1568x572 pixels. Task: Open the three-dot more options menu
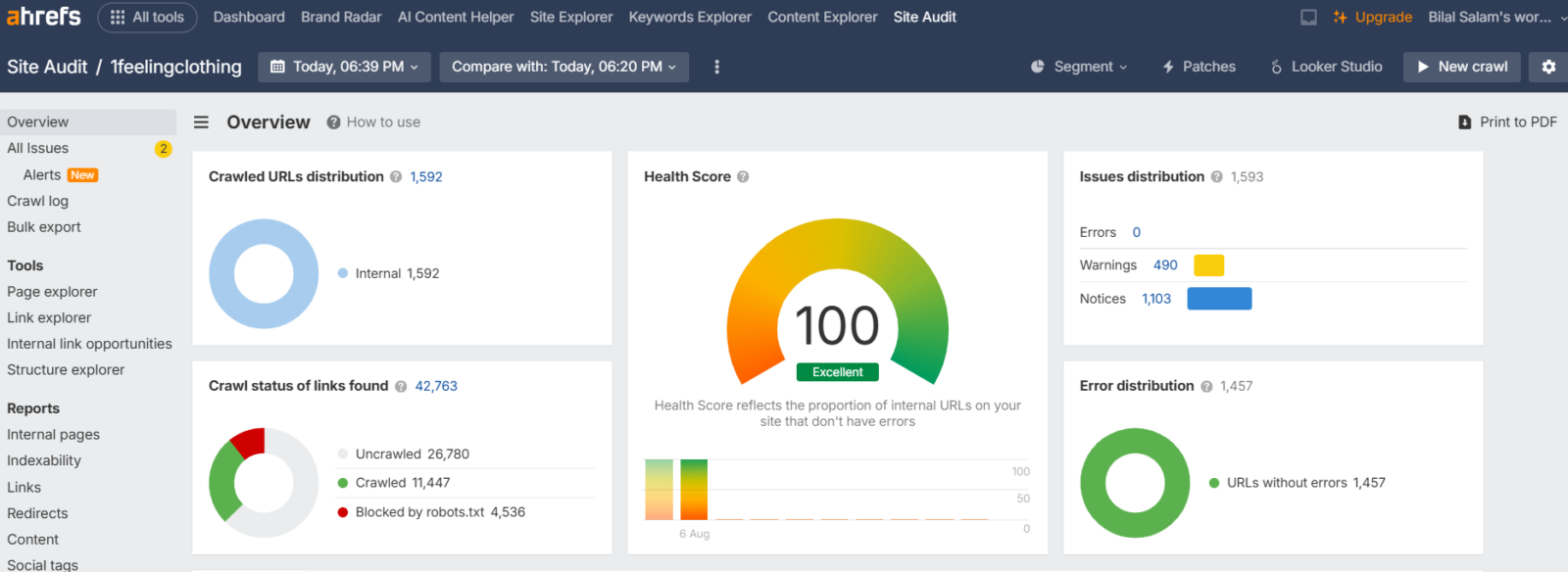tap(716, 67)
